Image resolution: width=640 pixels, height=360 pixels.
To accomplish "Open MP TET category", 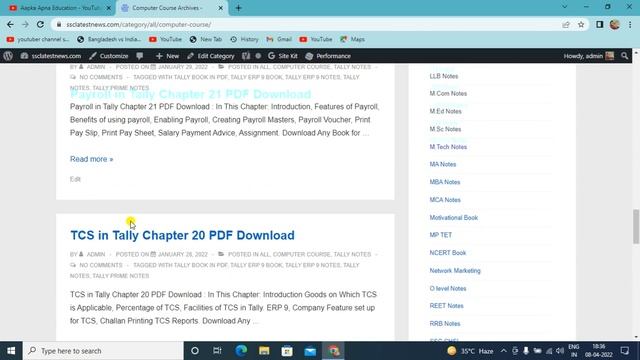I will [x=441, y=235].
